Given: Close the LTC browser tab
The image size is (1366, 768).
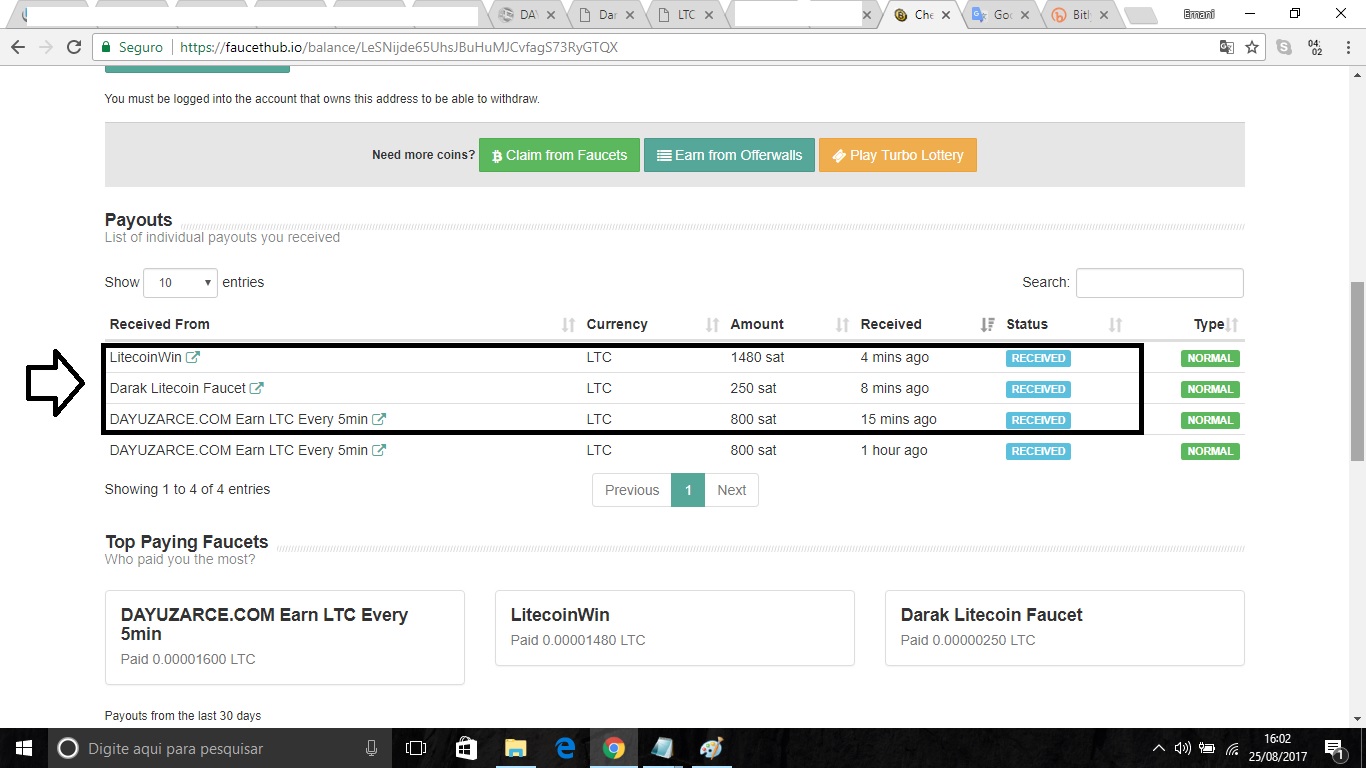Looking at the screenshot, I should click(x=709, y=15).
